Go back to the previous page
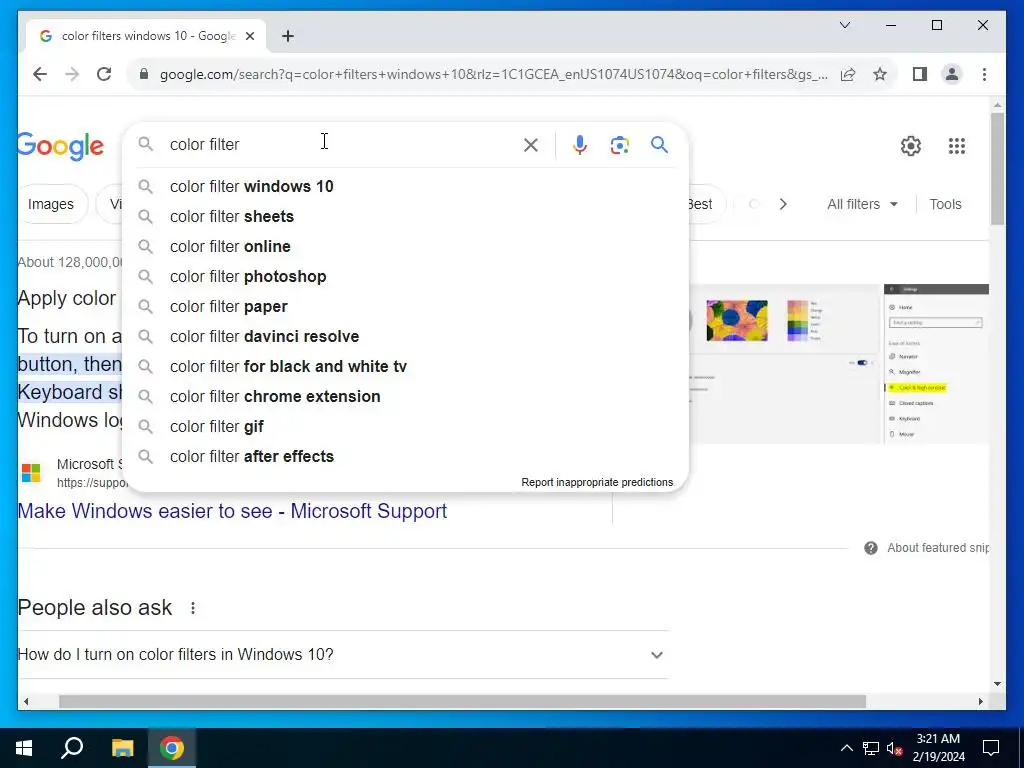Screen dimensions: 1024x768 40,74
